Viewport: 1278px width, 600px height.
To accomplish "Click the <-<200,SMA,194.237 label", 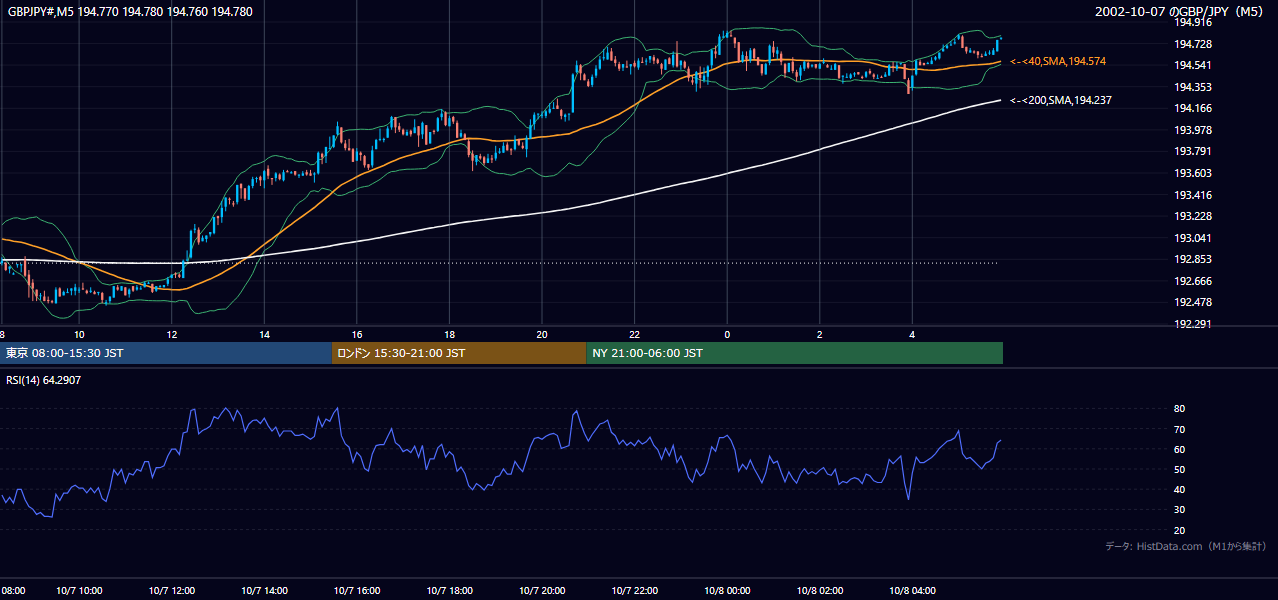I will [x=1060, y=100].
